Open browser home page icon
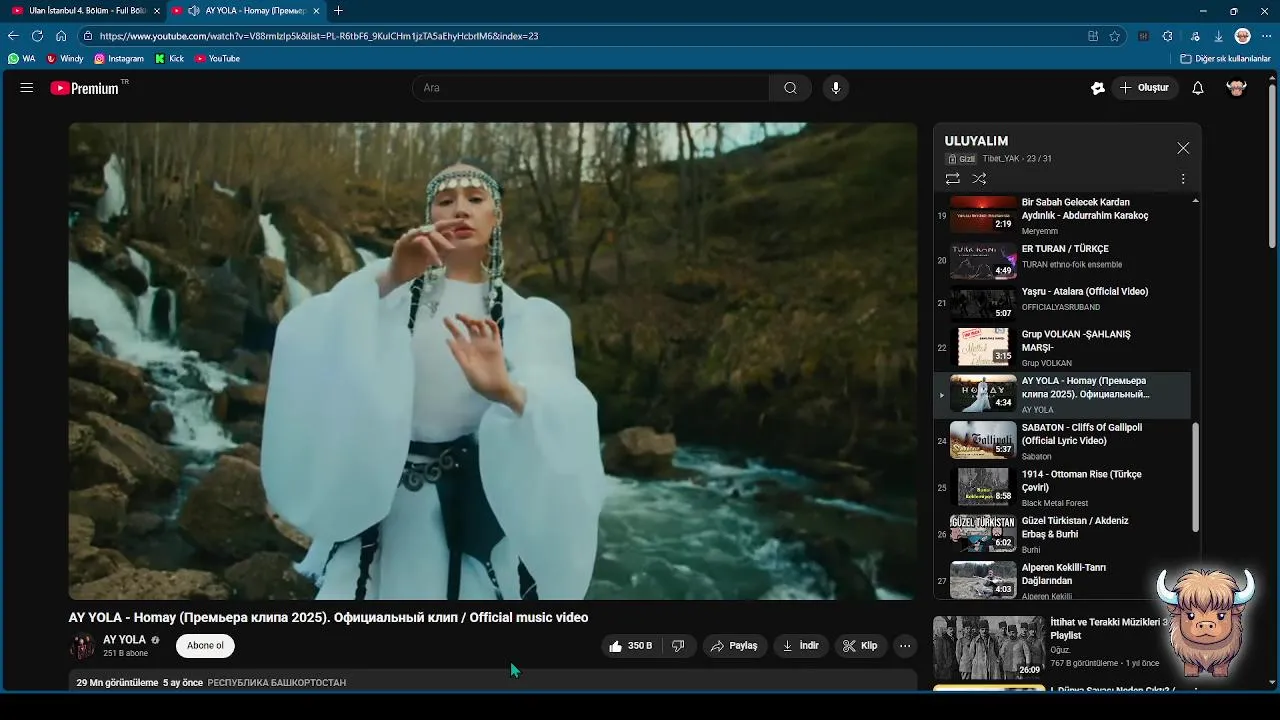Image resolution: width=1280 pixels, height=720 pixels. click(x=61, y=36)
